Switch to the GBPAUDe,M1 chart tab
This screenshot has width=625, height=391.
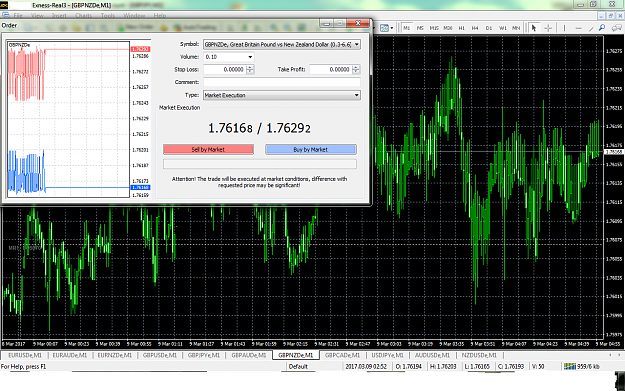249,355
